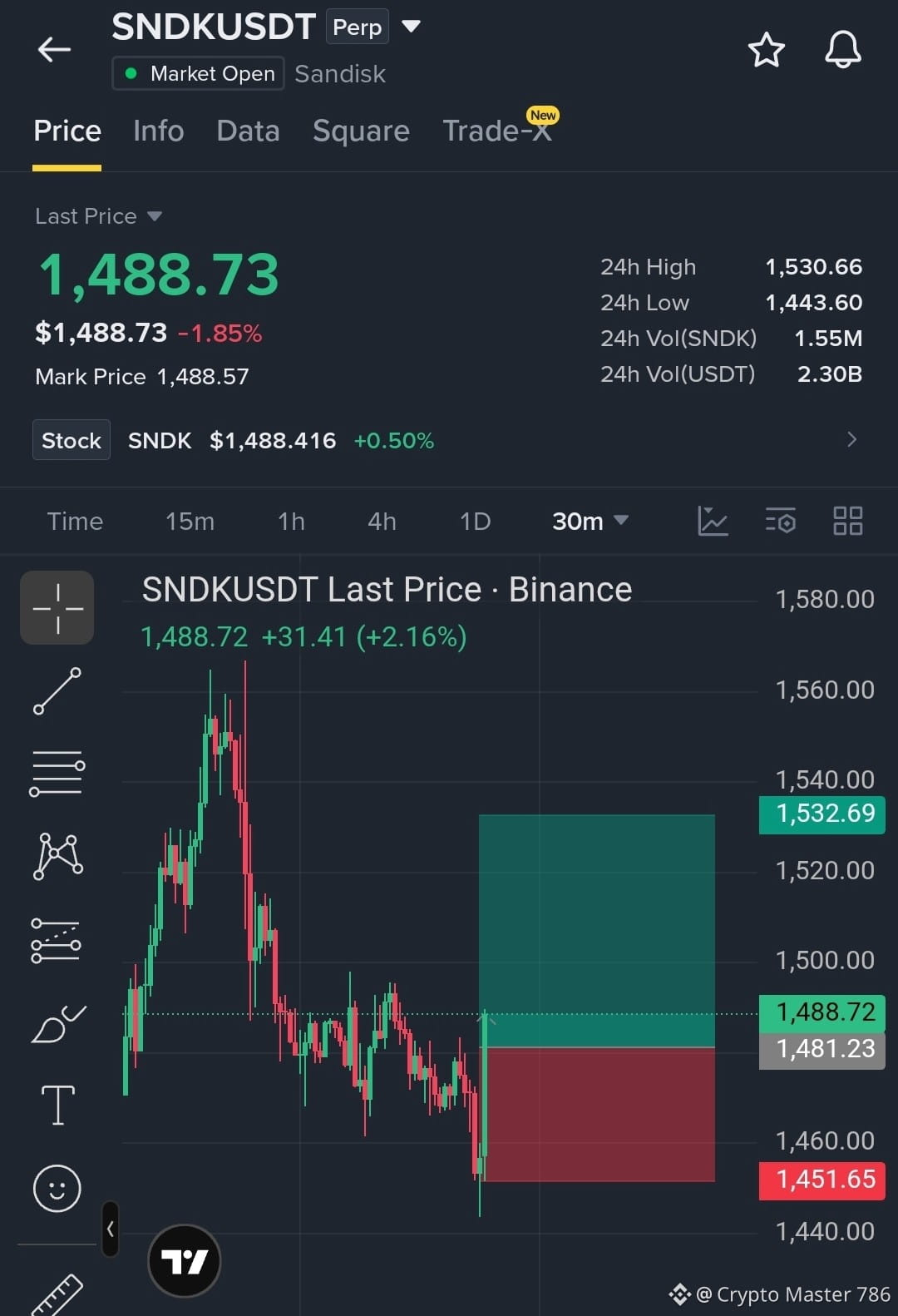Tap the +0.50% stock change value
The width and height of the screenshot is (898, 1316).
394,441
